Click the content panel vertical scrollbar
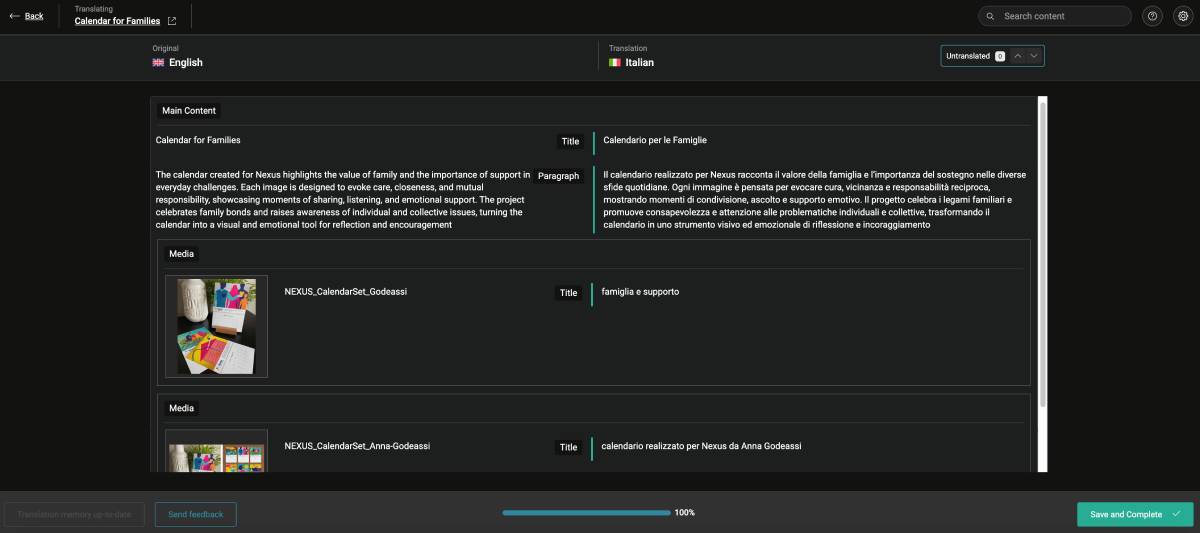 click(1043, 250)
